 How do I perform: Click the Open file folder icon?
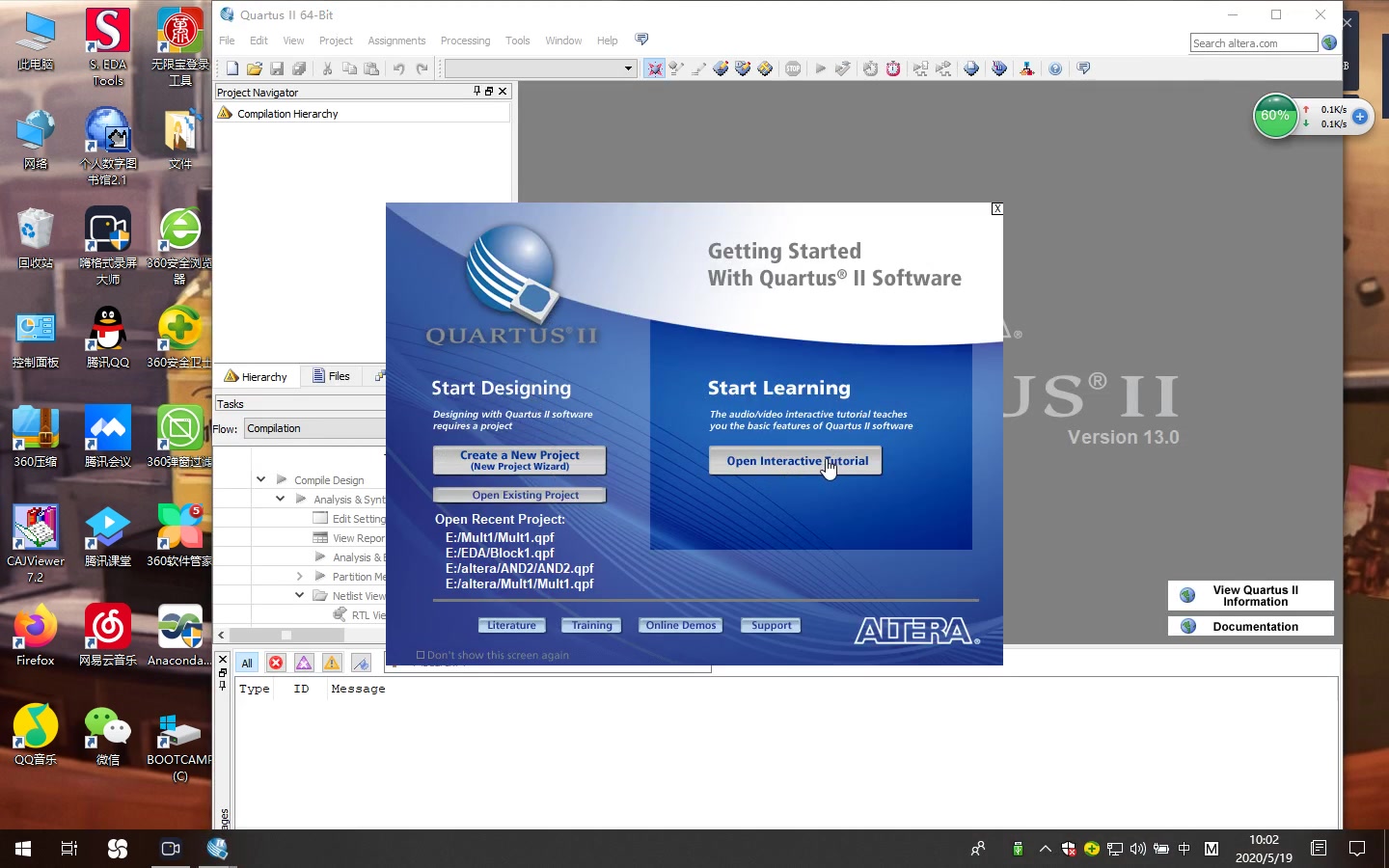(x=255, y=68)
